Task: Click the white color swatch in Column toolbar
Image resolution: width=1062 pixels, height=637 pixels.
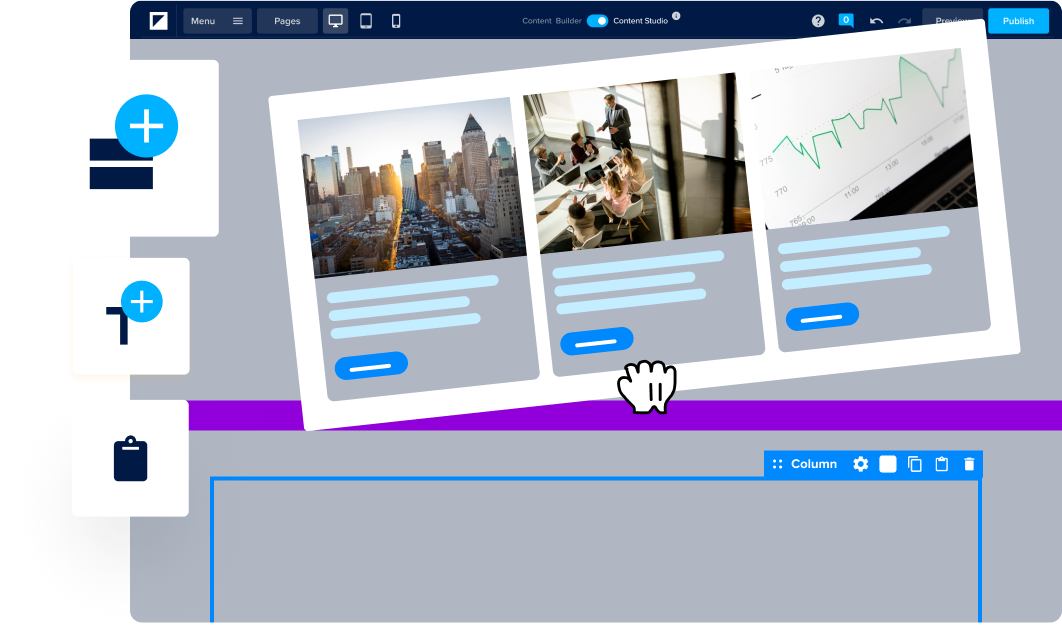Action: (x=888, y=464)
